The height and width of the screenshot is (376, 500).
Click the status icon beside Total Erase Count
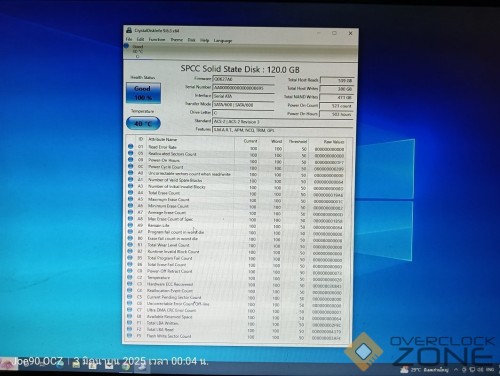(131, 192)
